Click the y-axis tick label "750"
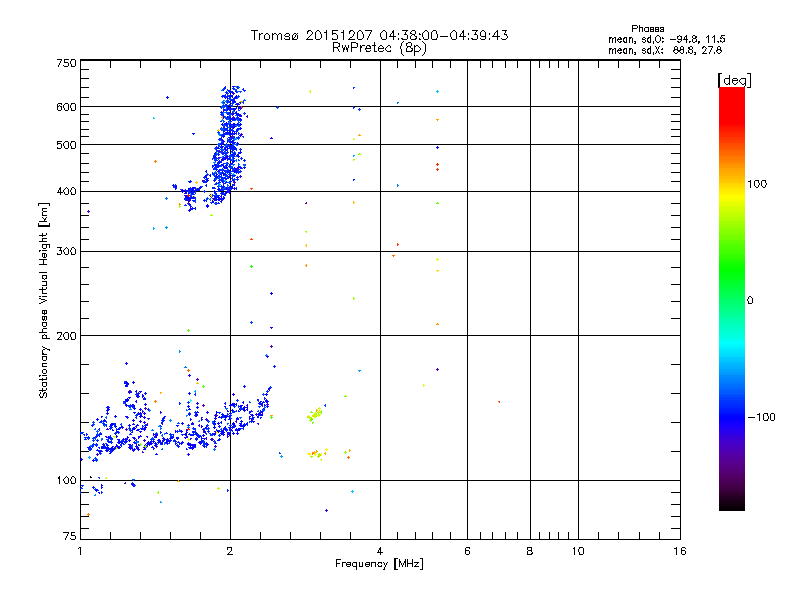The height and width of the screenshot is (600, 800). [x=66, y=63]
